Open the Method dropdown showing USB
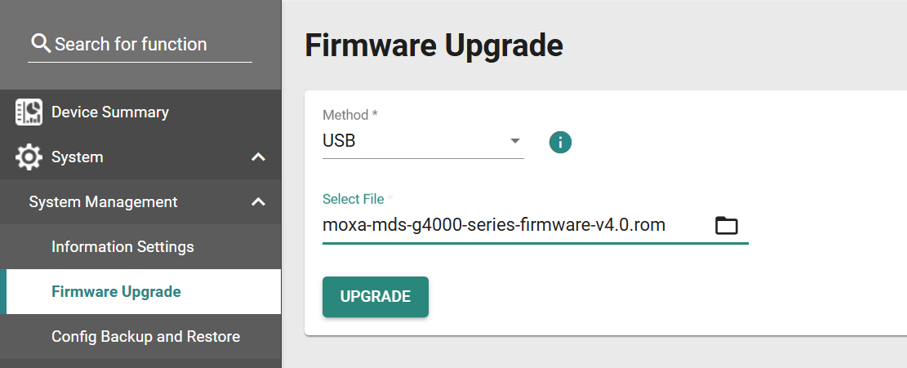This screenshot has width=907, height=368. tap(423, 141)
